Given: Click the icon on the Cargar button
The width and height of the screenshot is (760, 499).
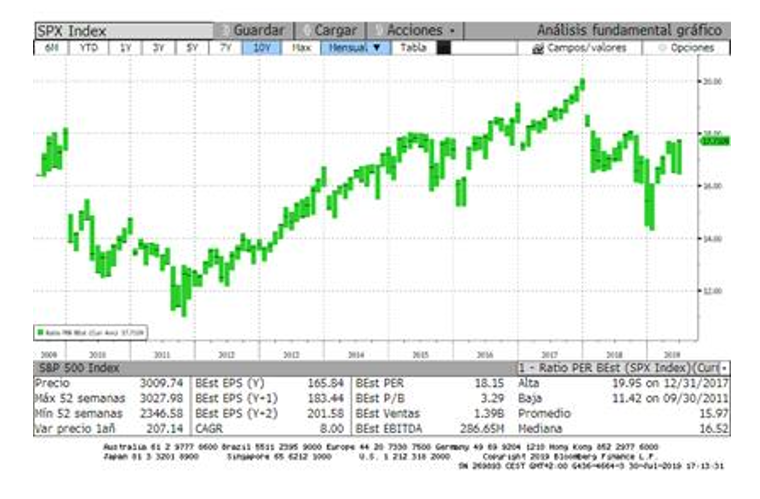Looking at the screenshot, I should click(306, 31).
